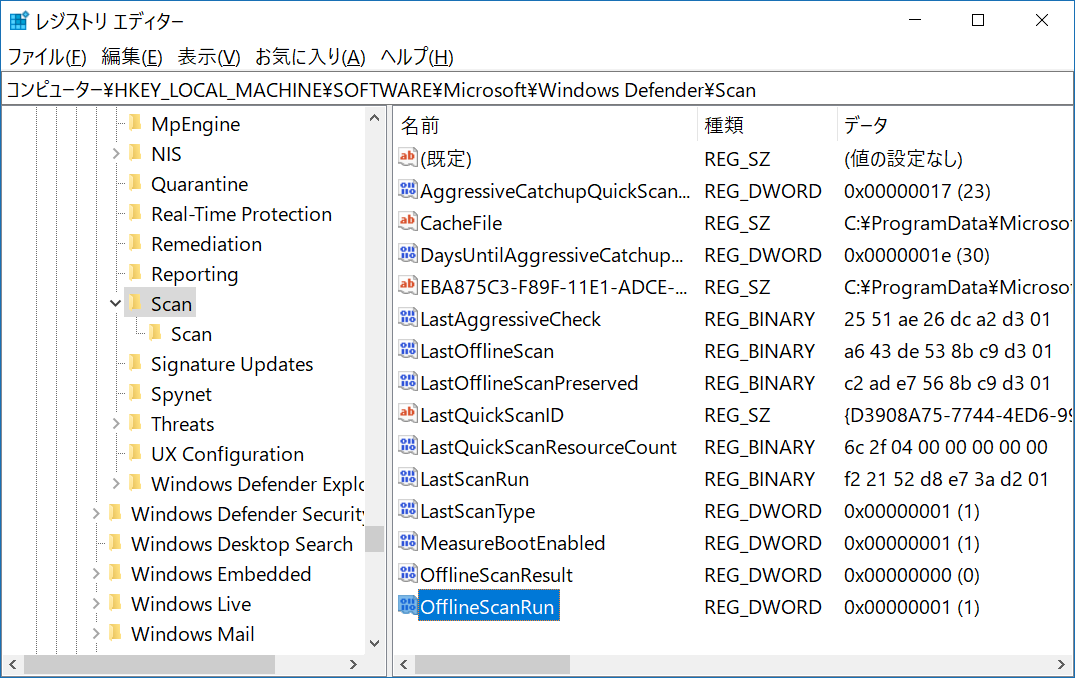Sort by the データ column header
The width and height of the screenshot is (1075, 678).
(954, 125)
